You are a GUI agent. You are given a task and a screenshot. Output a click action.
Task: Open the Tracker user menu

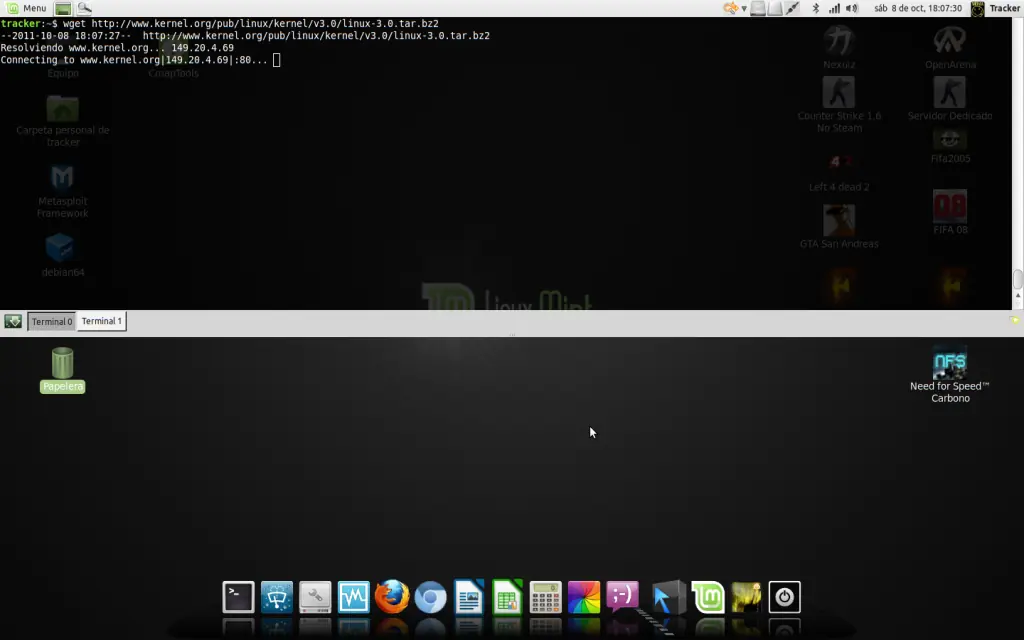[1004, 8]
